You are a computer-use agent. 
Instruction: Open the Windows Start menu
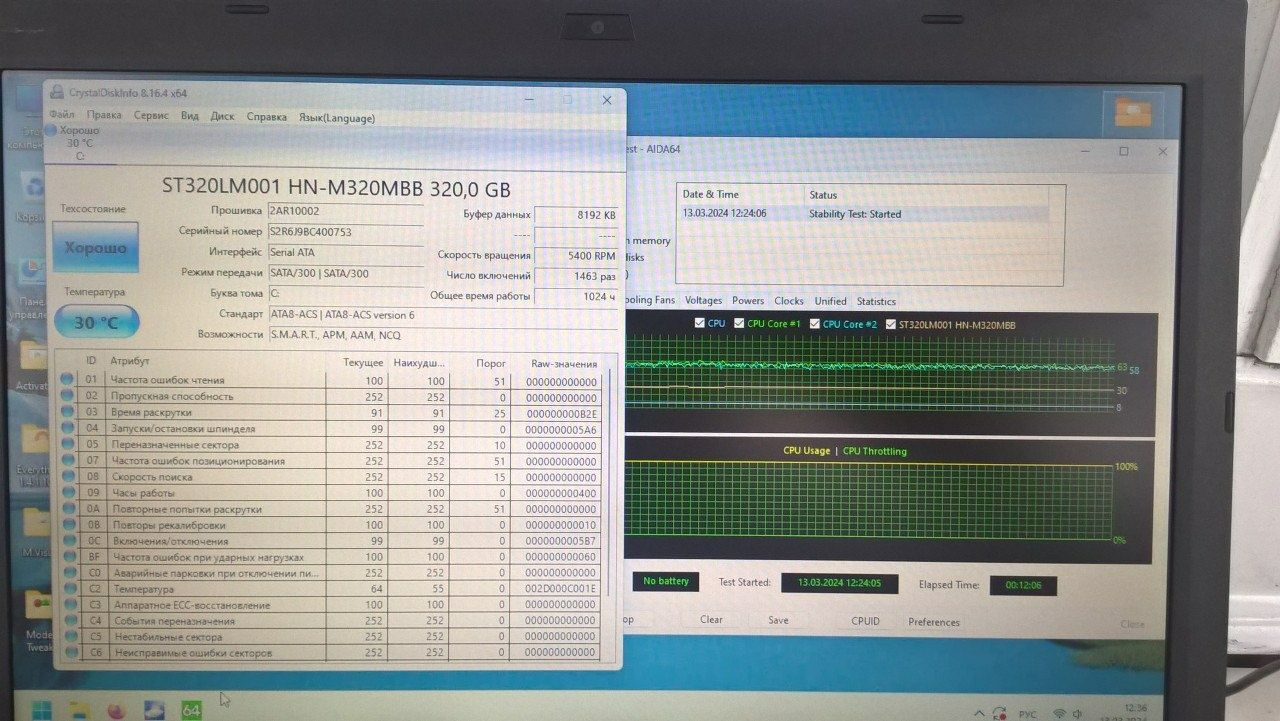pos(43,710)
